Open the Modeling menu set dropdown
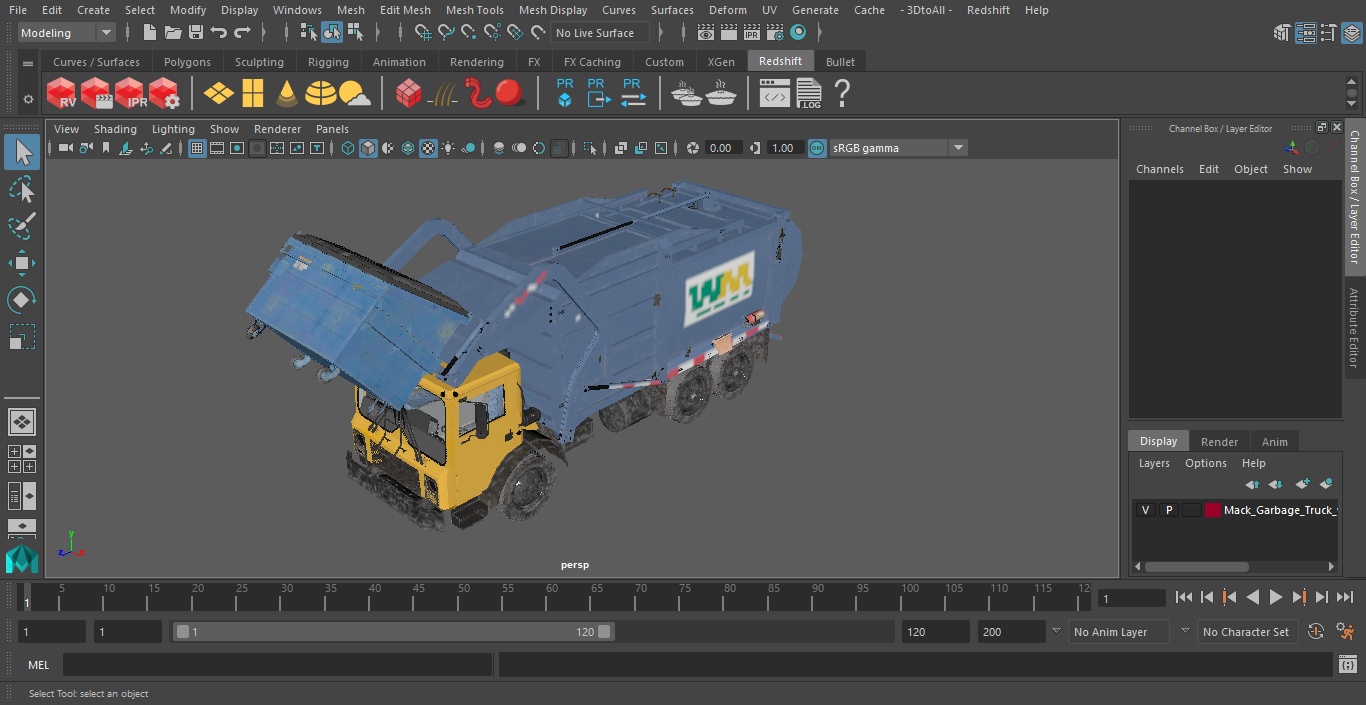The image size is (1366, 705). point(66,33)
